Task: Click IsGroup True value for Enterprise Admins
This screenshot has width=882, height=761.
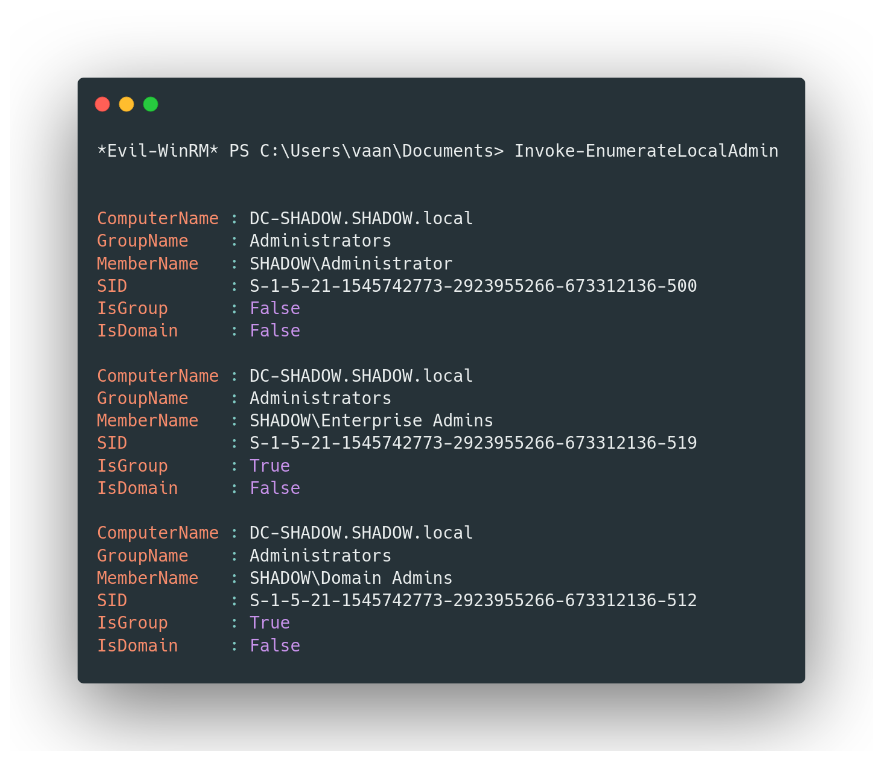Action: click(270, 466)
